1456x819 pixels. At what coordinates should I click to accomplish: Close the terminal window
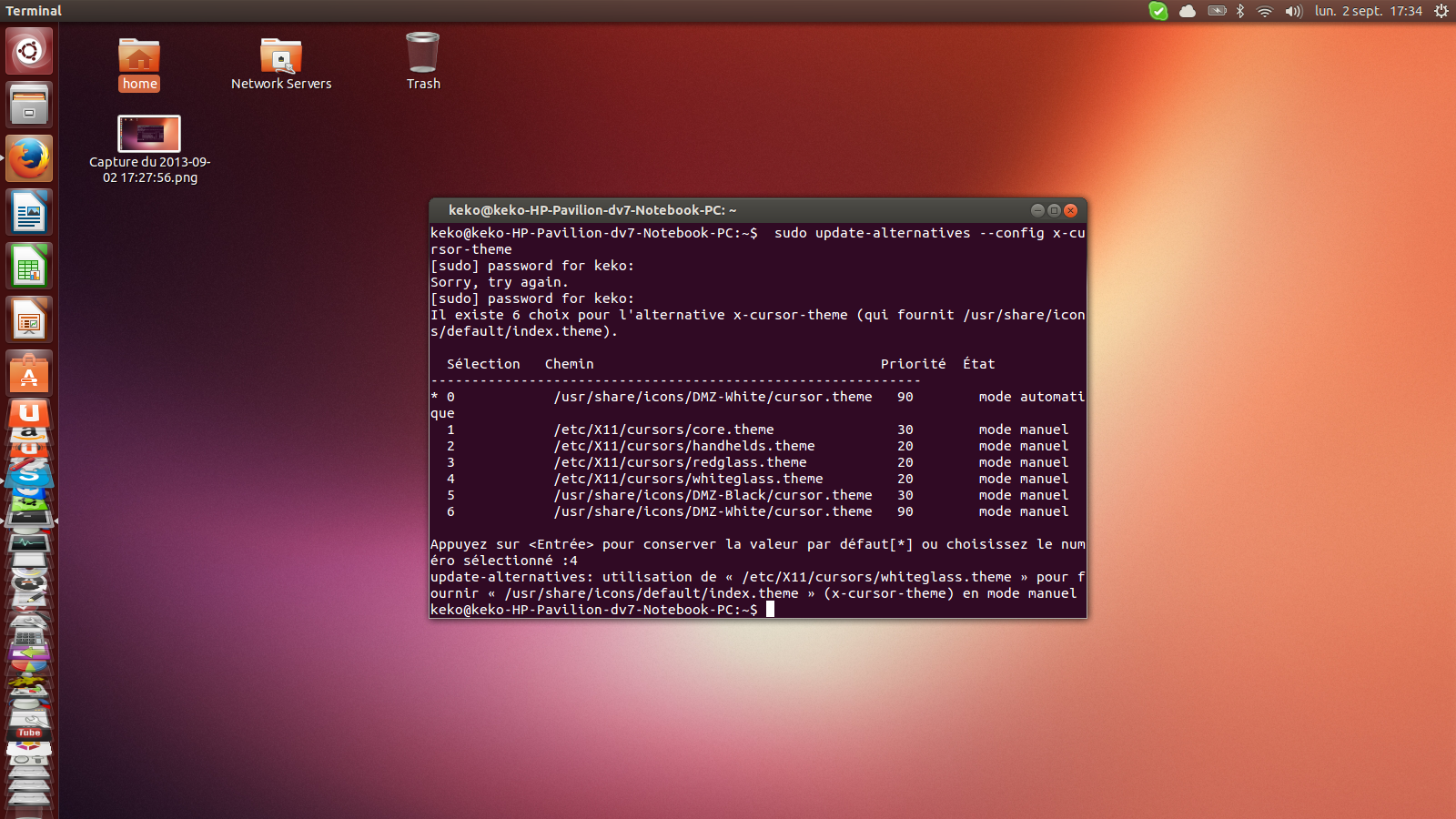[x=1071, y=210]
